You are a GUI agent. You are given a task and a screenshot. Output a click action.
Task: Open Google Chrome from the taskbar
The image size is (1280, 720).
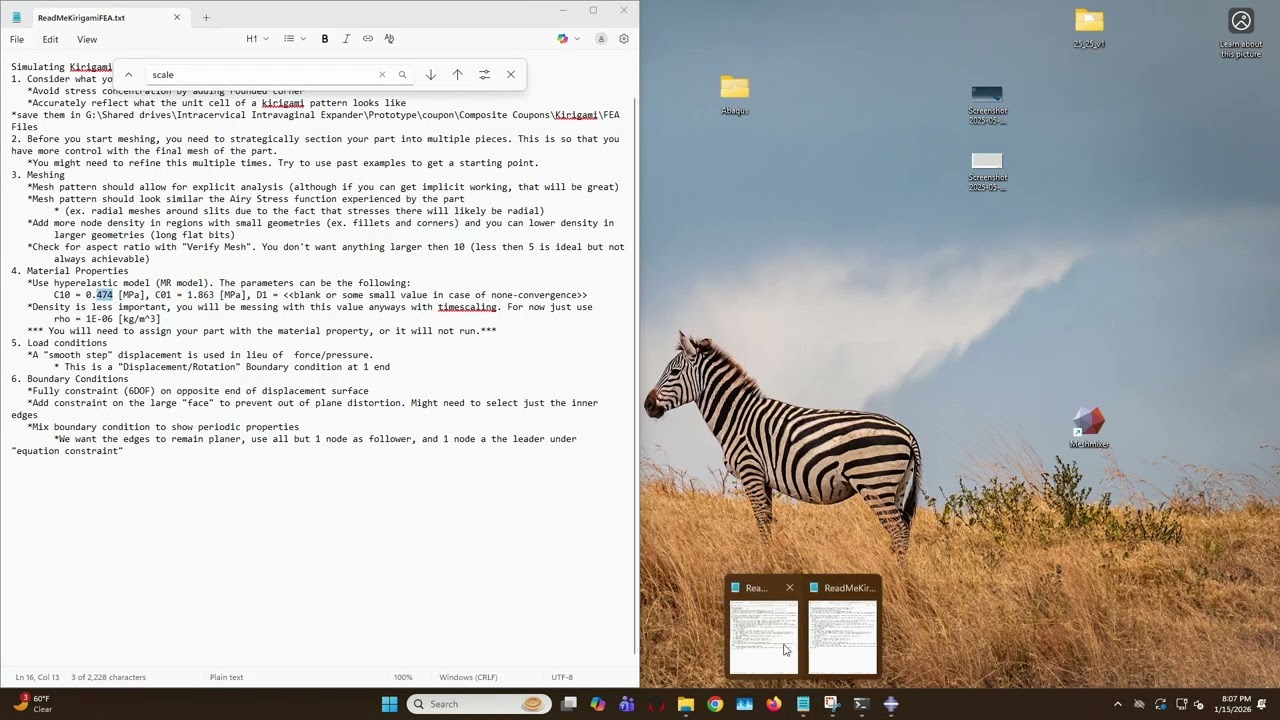click(x=715, y=704)
